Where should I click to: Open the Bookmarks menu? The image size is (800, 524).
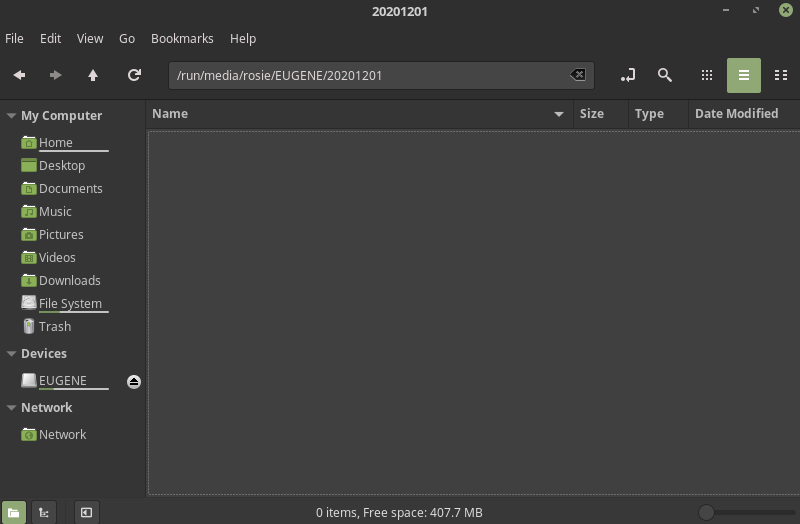coord(182,39)
